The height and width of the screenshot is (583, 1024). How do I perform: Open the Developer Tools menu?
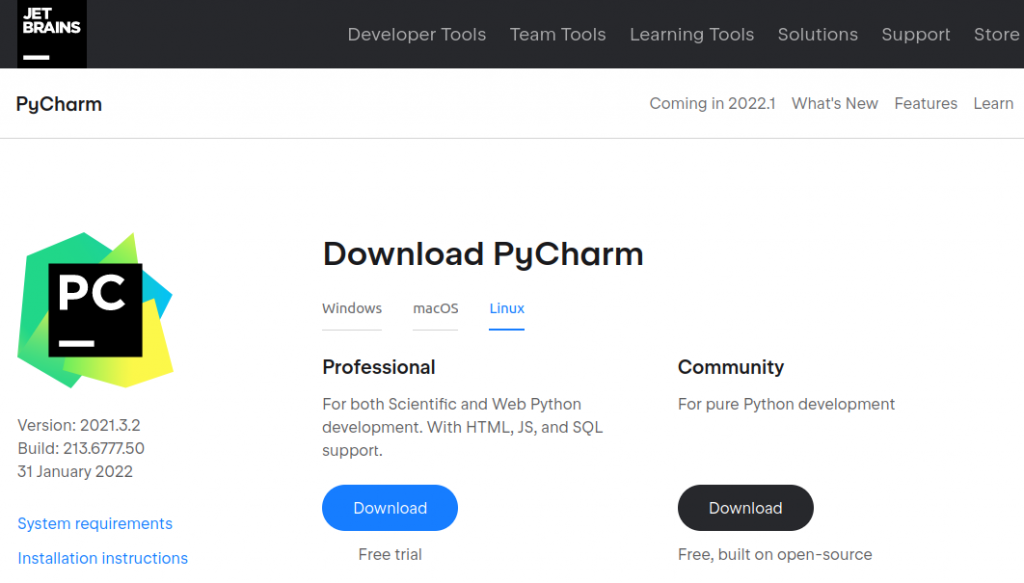pos(416,34)
